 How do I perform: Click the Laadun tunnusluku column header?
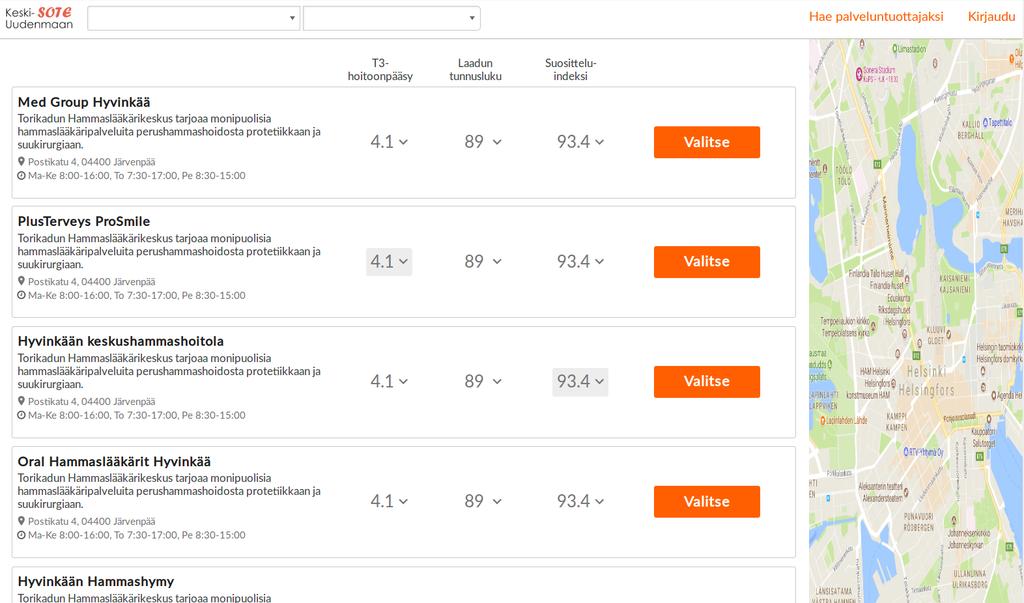[x=475, y=70]
